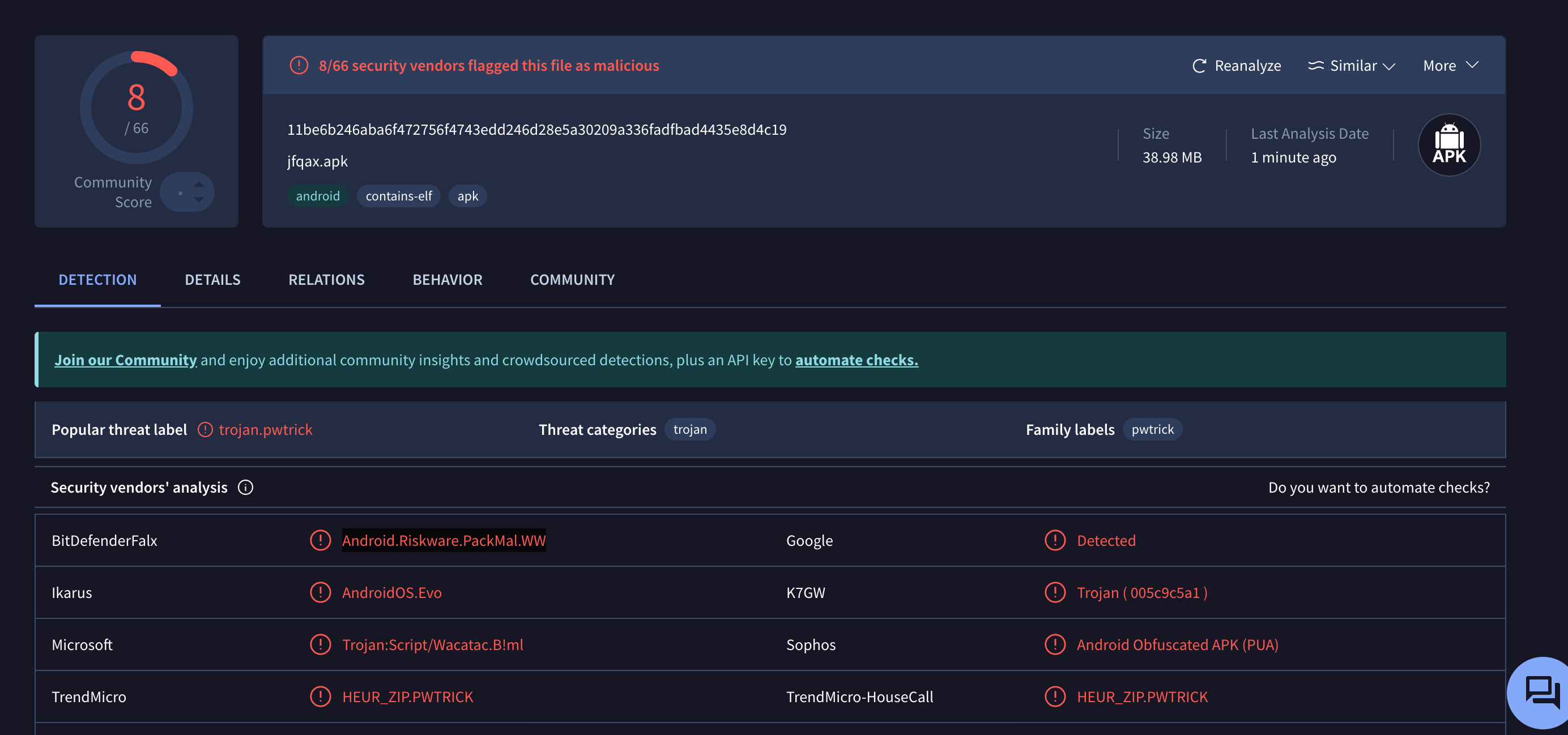
Task: Expand the Similar dropdown
Action: (x=1351, y=66)
